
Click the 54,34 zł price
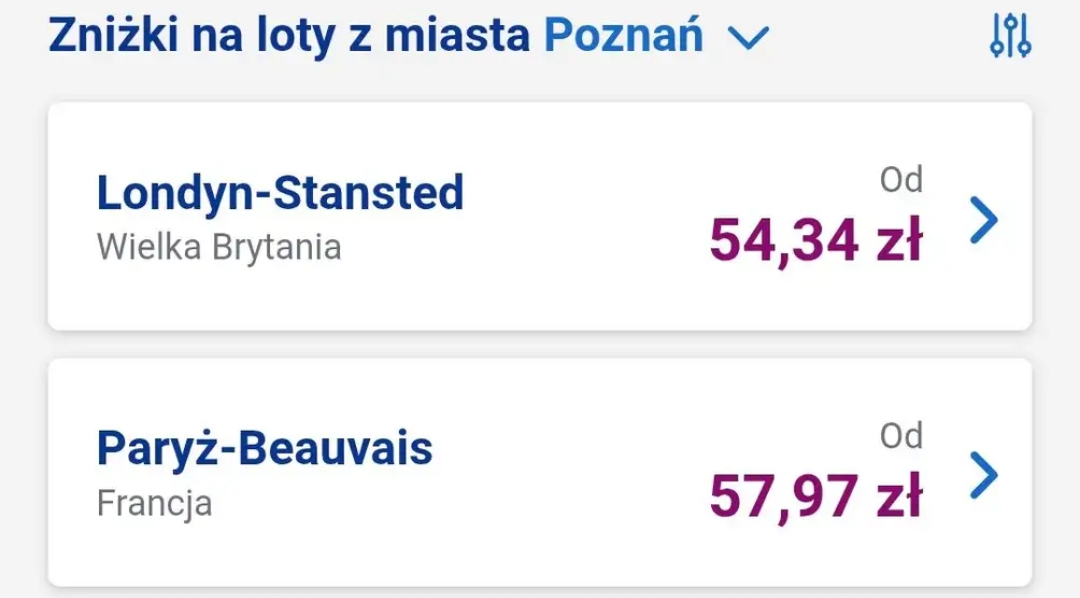point(815,241)
